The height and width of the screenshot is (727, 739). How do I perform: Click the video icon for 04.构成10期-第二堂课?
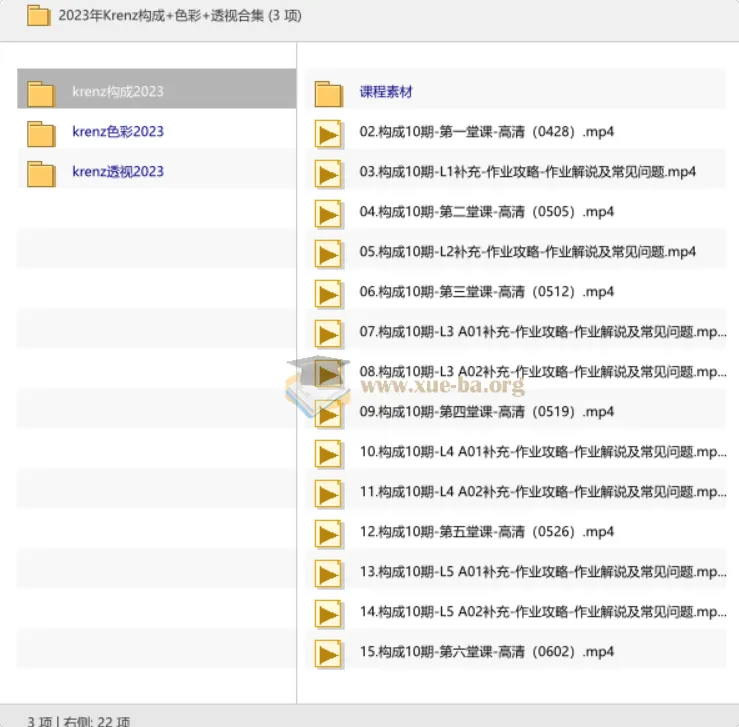click(x=328, y=214)
